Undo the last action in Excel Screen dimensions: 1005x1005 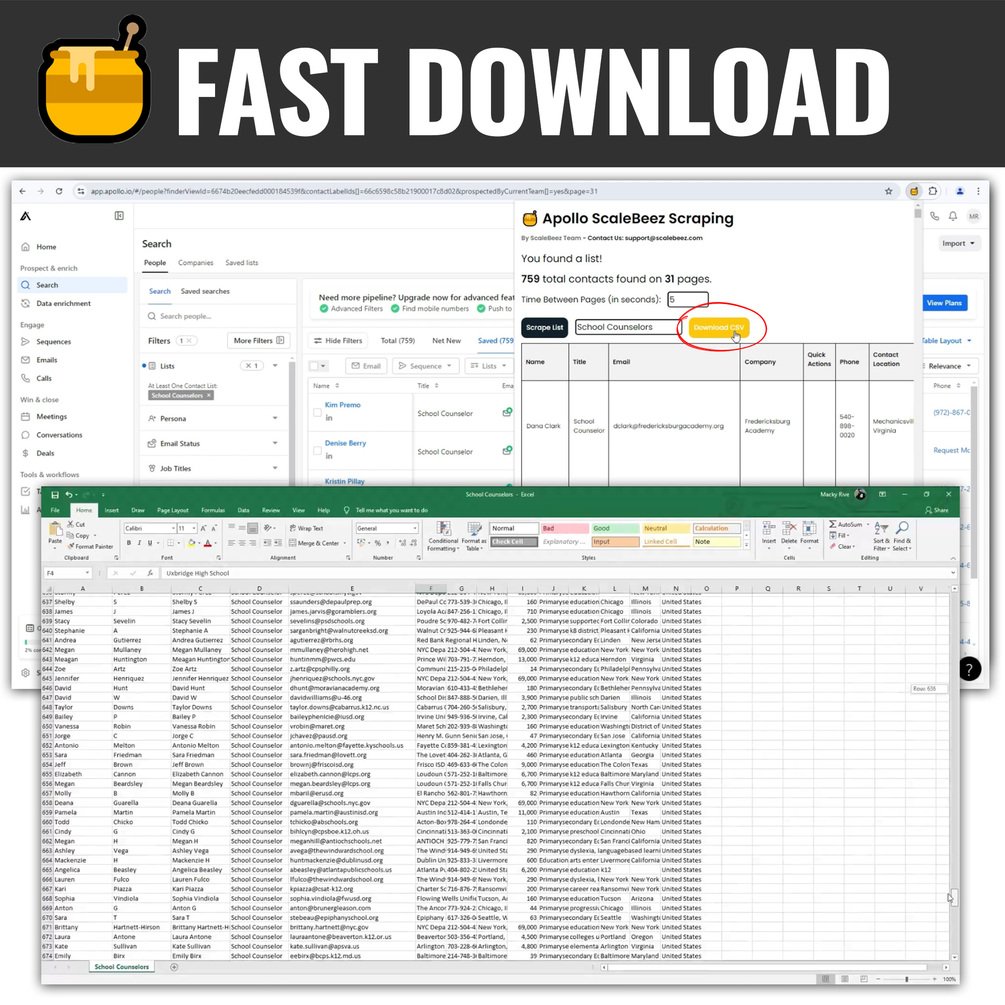pyautogui.click(x=69, y=495)
